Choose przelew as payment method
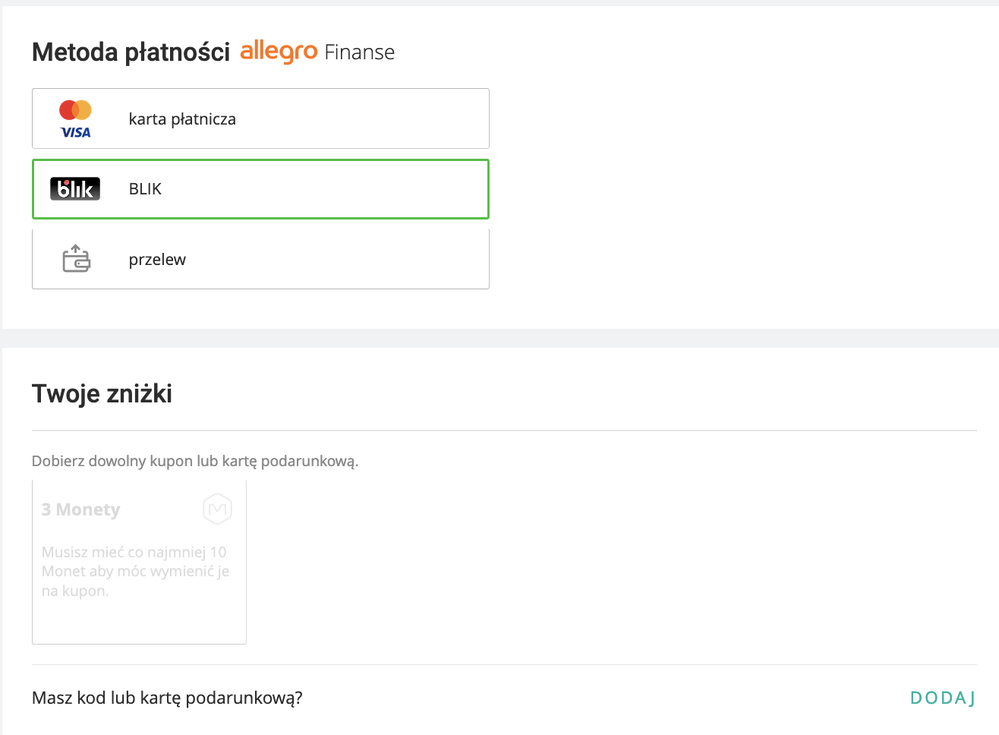999x735 pixels. (x=261, y=259)
